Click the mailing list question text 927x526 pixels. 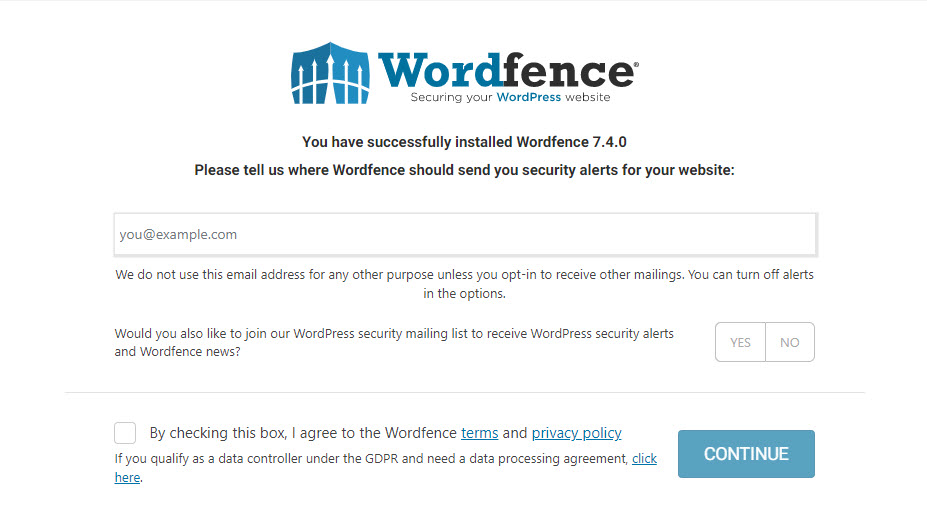[394, 342]
